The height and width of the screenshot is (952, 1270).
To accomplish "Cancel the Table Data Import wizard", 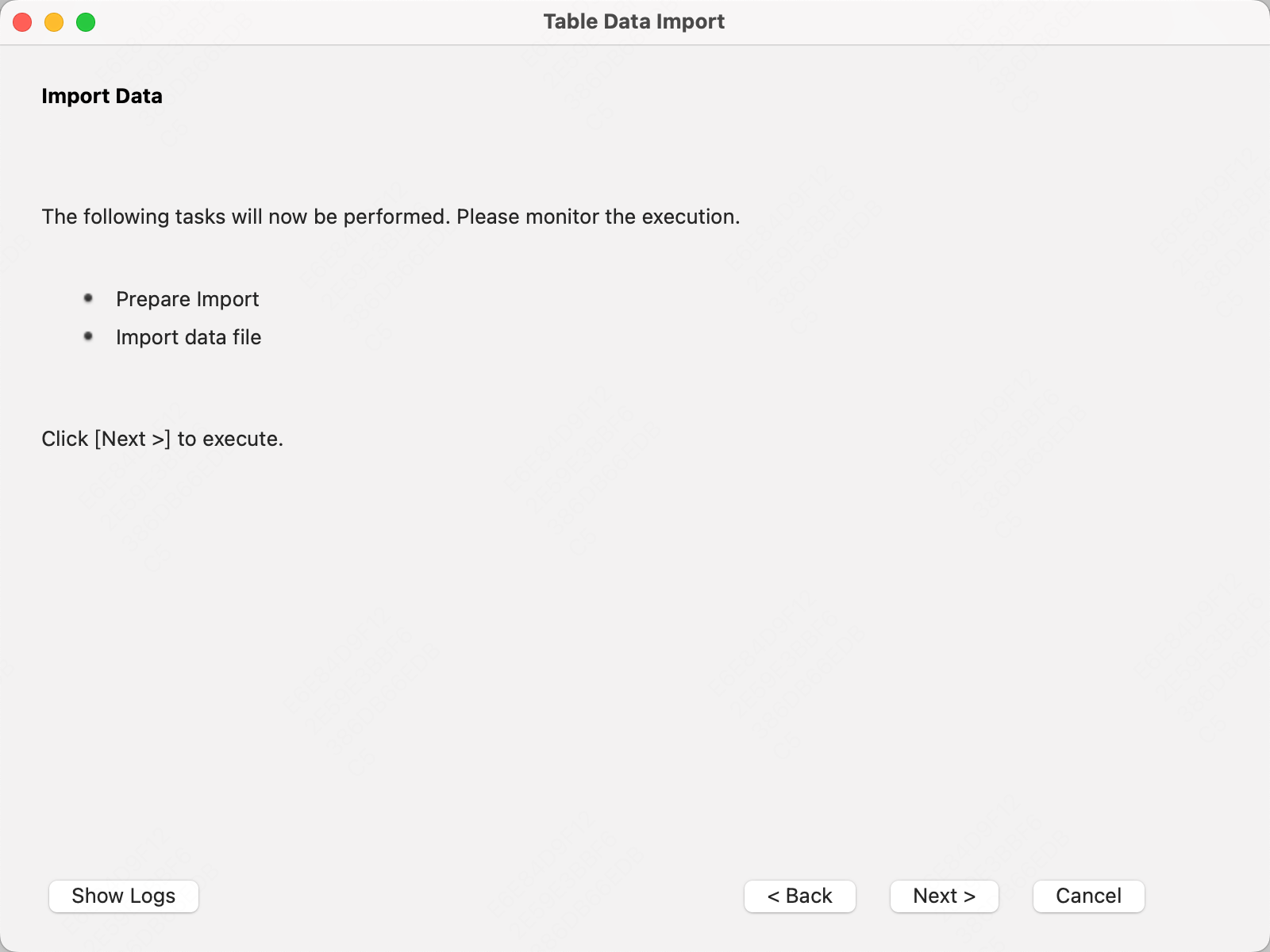I will click(1087, 896).
